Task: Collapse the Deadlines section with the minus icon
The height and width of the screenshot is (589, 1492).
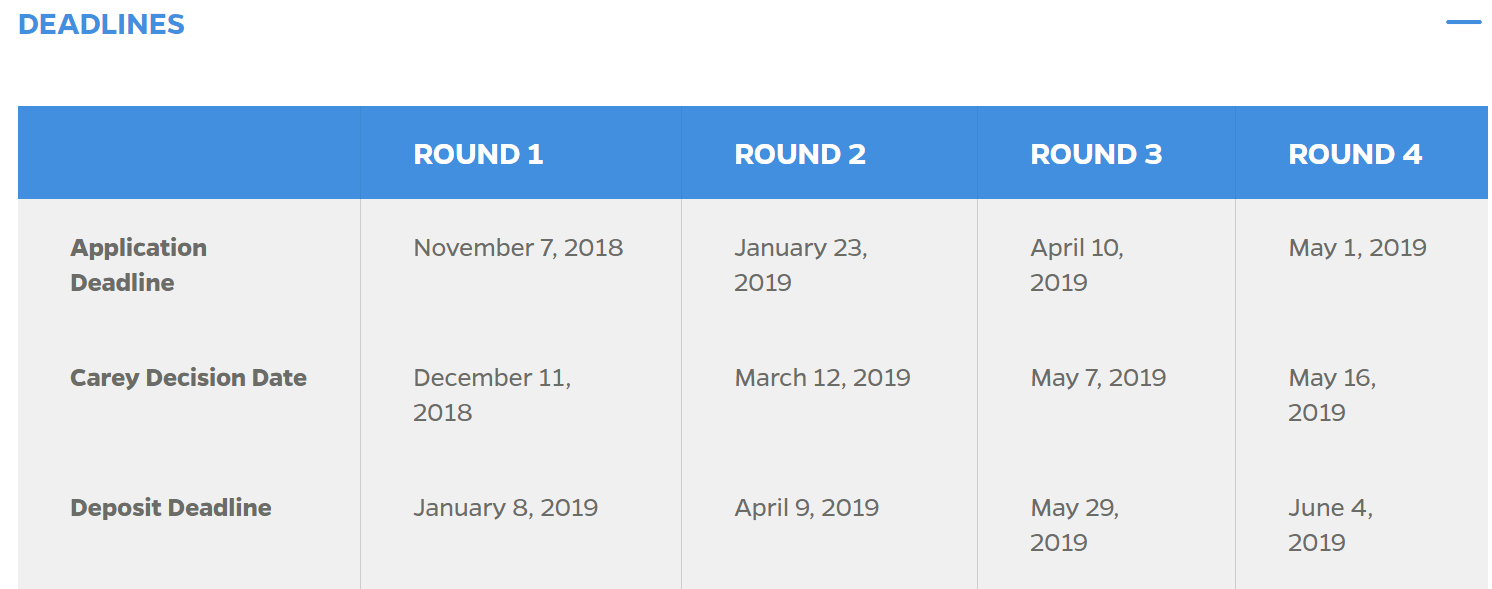Action: [x=1463, y=22]
